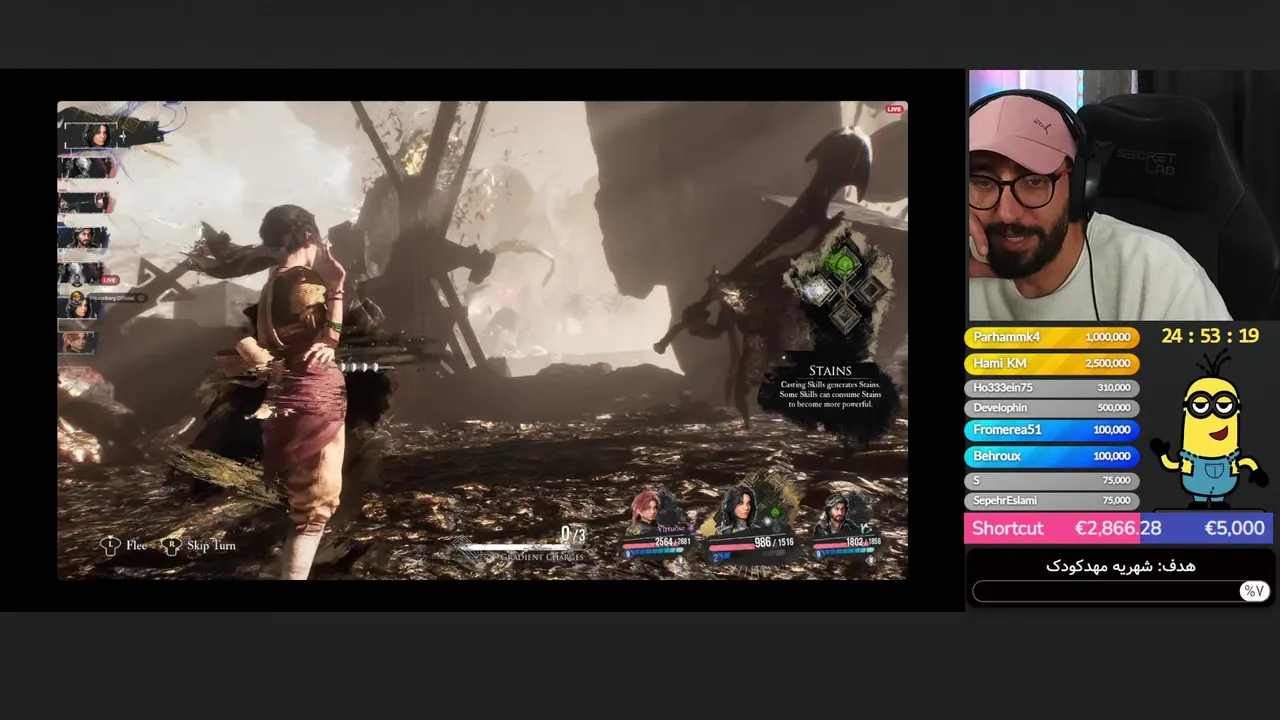Click the SepehrEslami donor row
Image resolution: width=1280 pixels, height=720 pixels.
tap(1051, 500)
